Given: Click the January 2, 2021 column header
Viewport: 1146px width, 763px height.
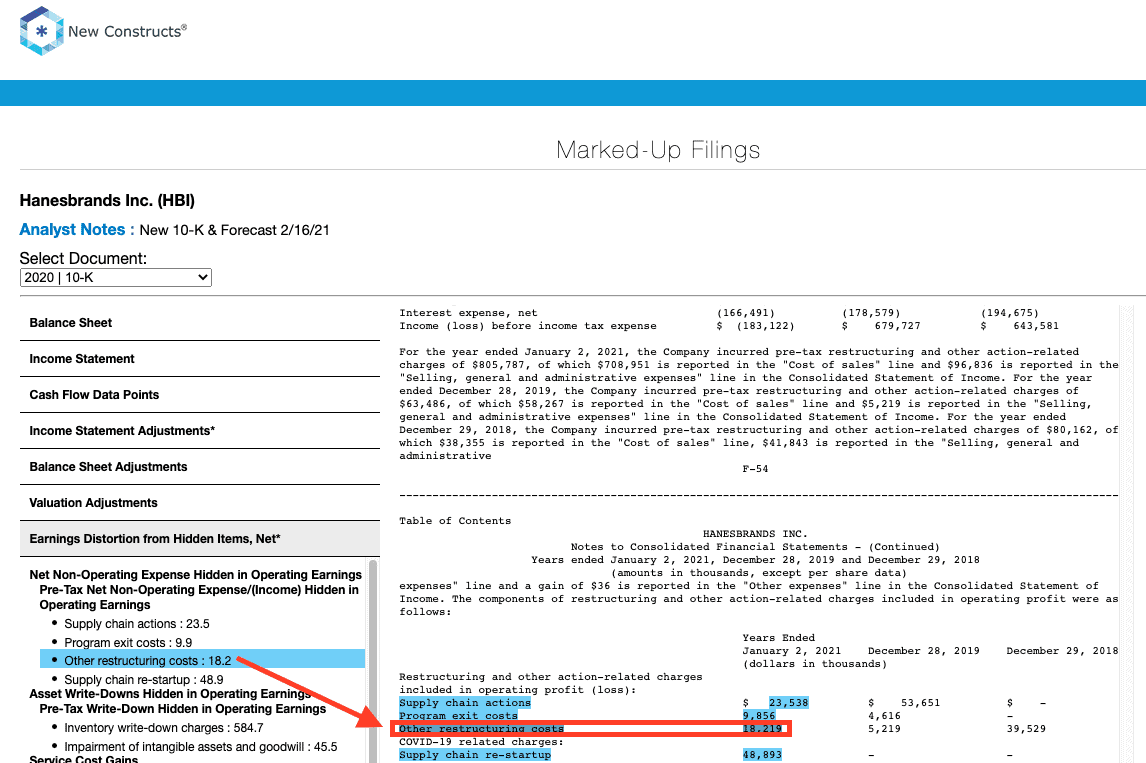Looking at the screenshot, I should [x=792, y=651].
